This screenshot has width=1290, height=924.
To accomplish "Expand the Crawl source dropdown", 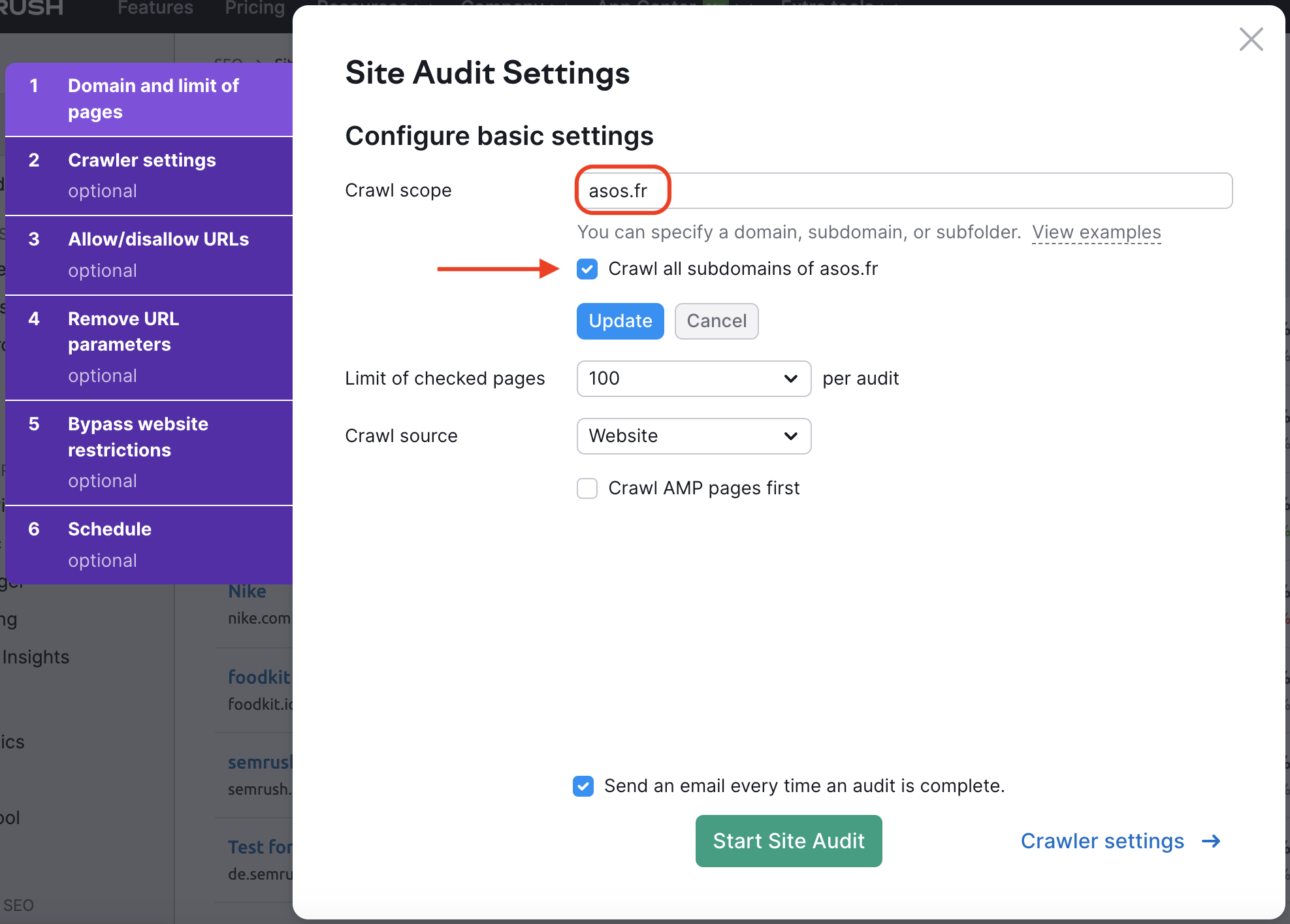I will point(693,436).
